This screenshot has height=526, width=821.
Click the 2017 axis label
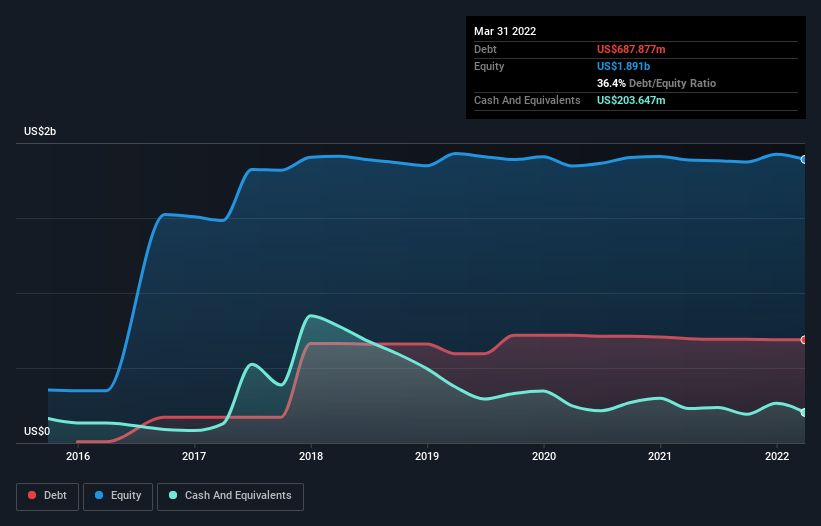[x=194, y=456]
